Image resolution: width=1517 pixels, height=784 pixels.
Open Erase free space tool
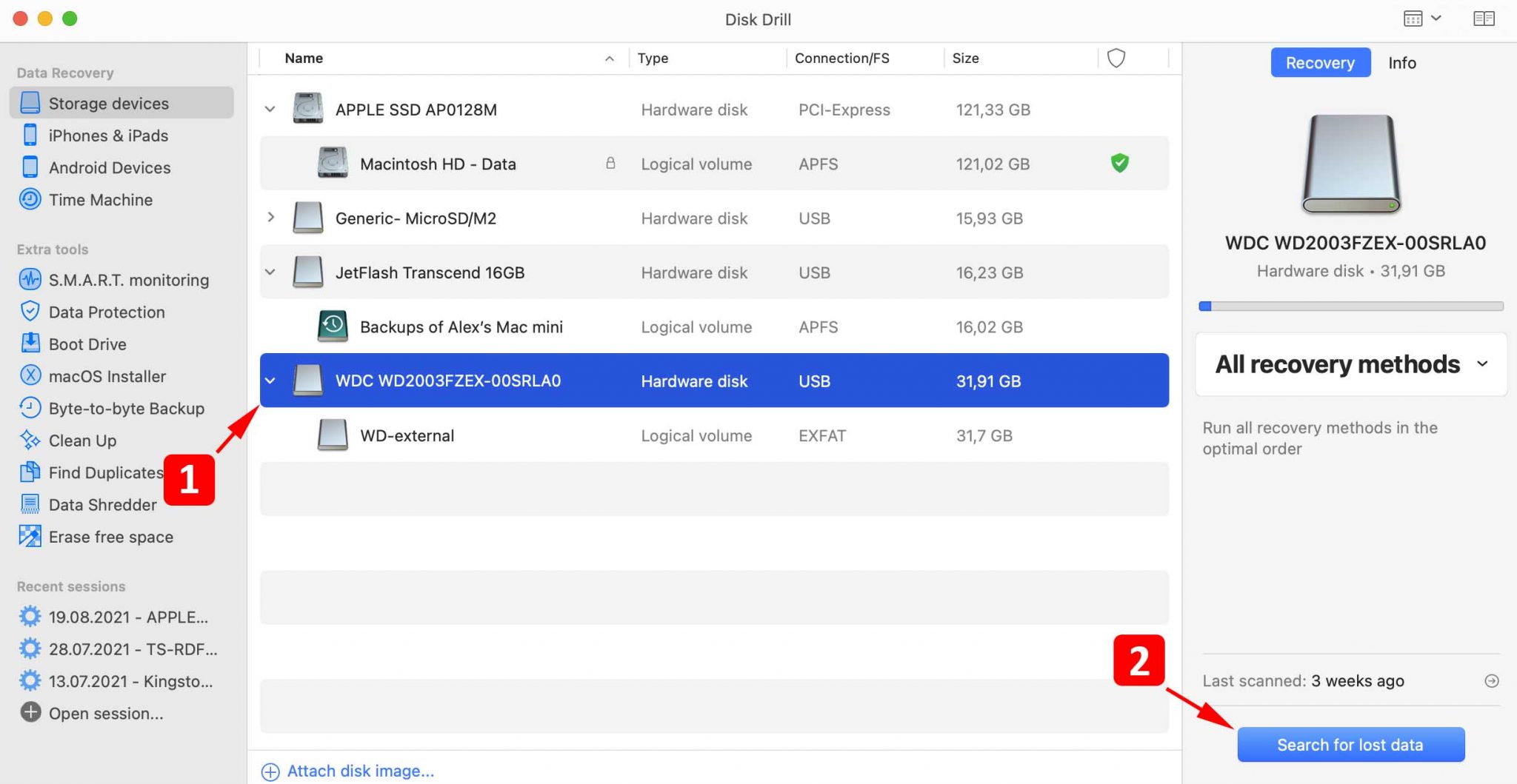pyautogui.click(x=110, y=537)
